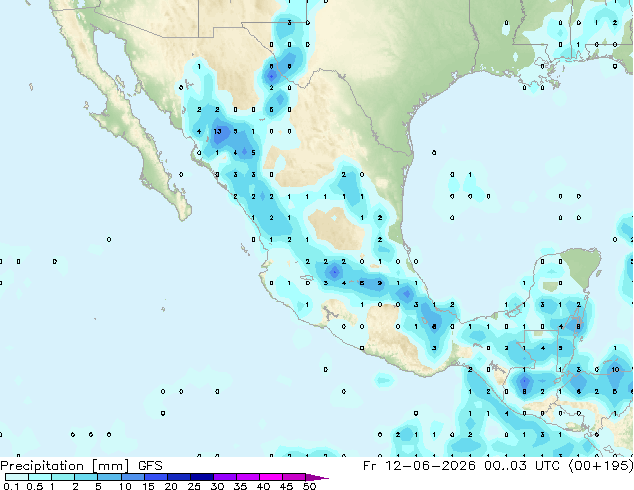Click the 0.1–0.5 mm legend color swatch
This screenshot has width=634, height=490.
[17, 477]
